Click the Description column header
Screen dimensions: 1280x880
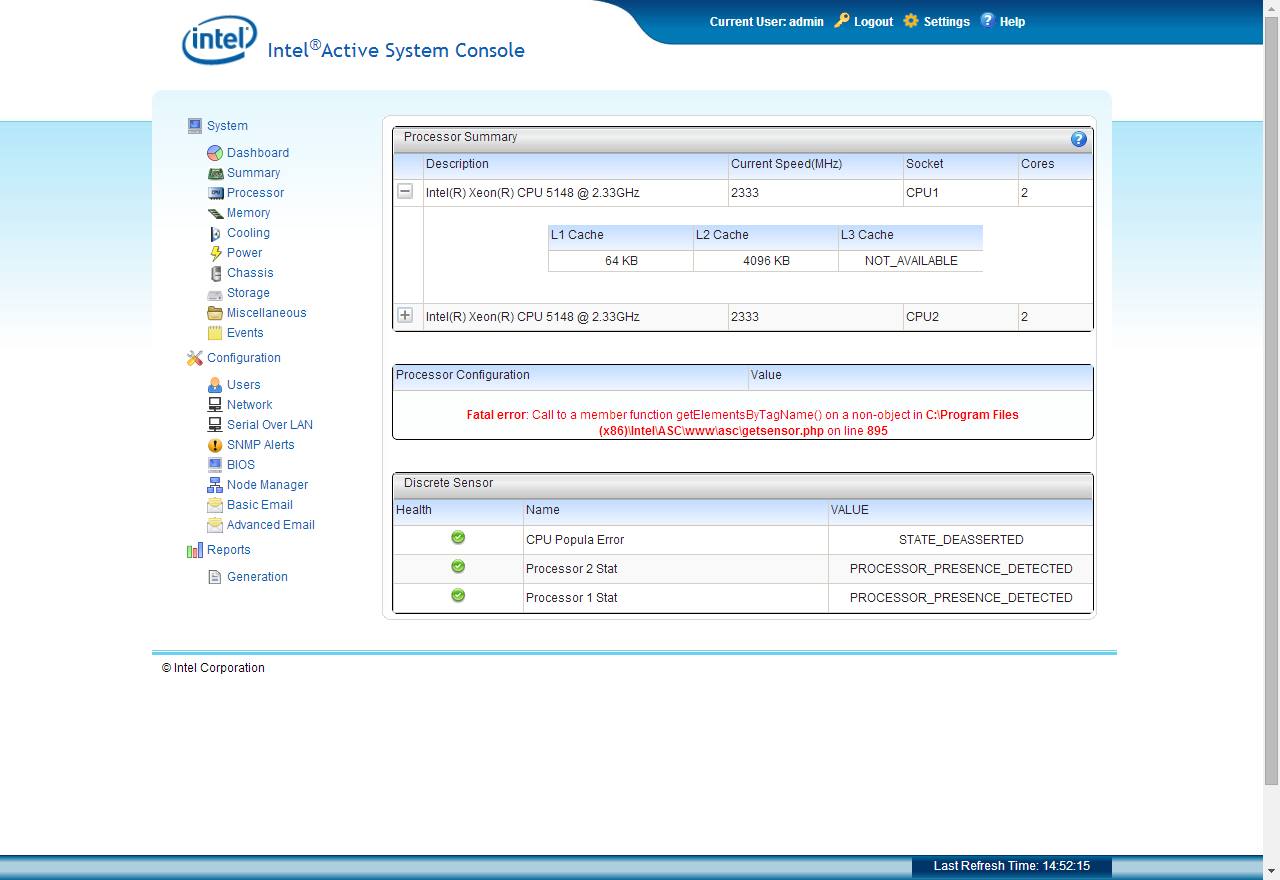click(576, 165)
